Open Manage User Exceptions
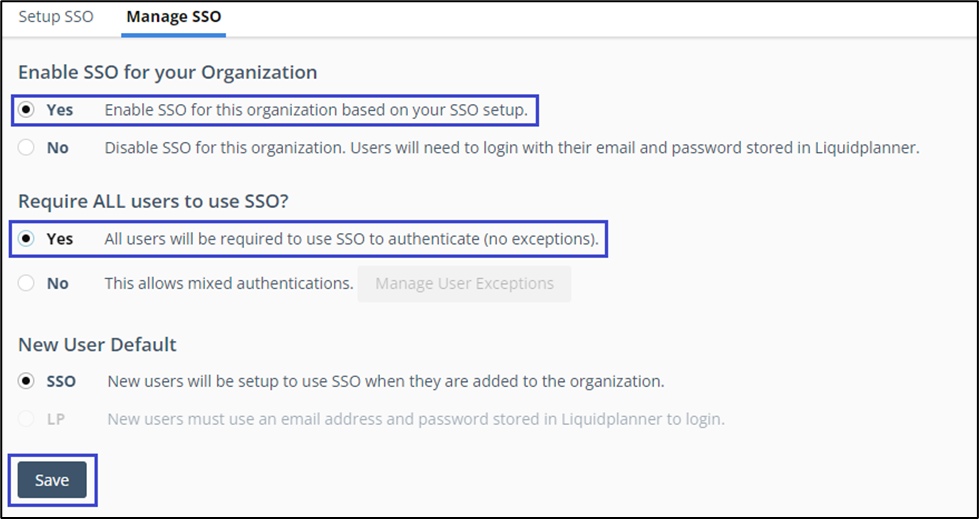 [464, 284]
